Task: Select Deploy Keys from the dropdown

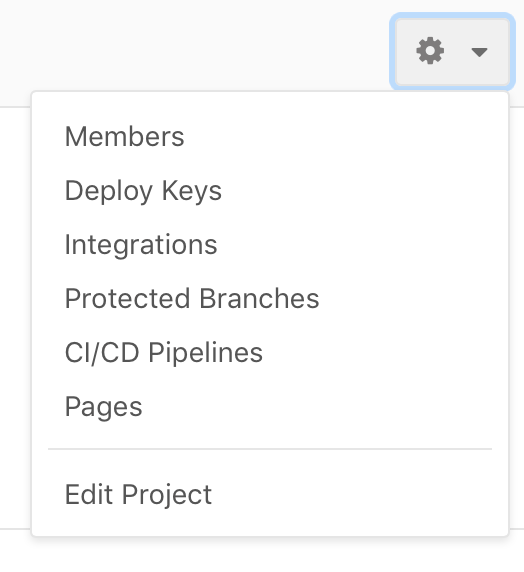Action: click(143, 190)
